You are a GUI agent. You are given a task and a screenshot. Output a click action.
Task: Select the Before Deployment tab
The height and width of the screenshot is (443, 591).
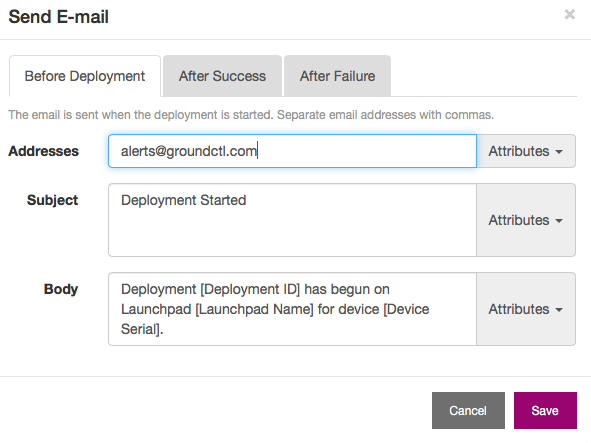click(85, 76)
